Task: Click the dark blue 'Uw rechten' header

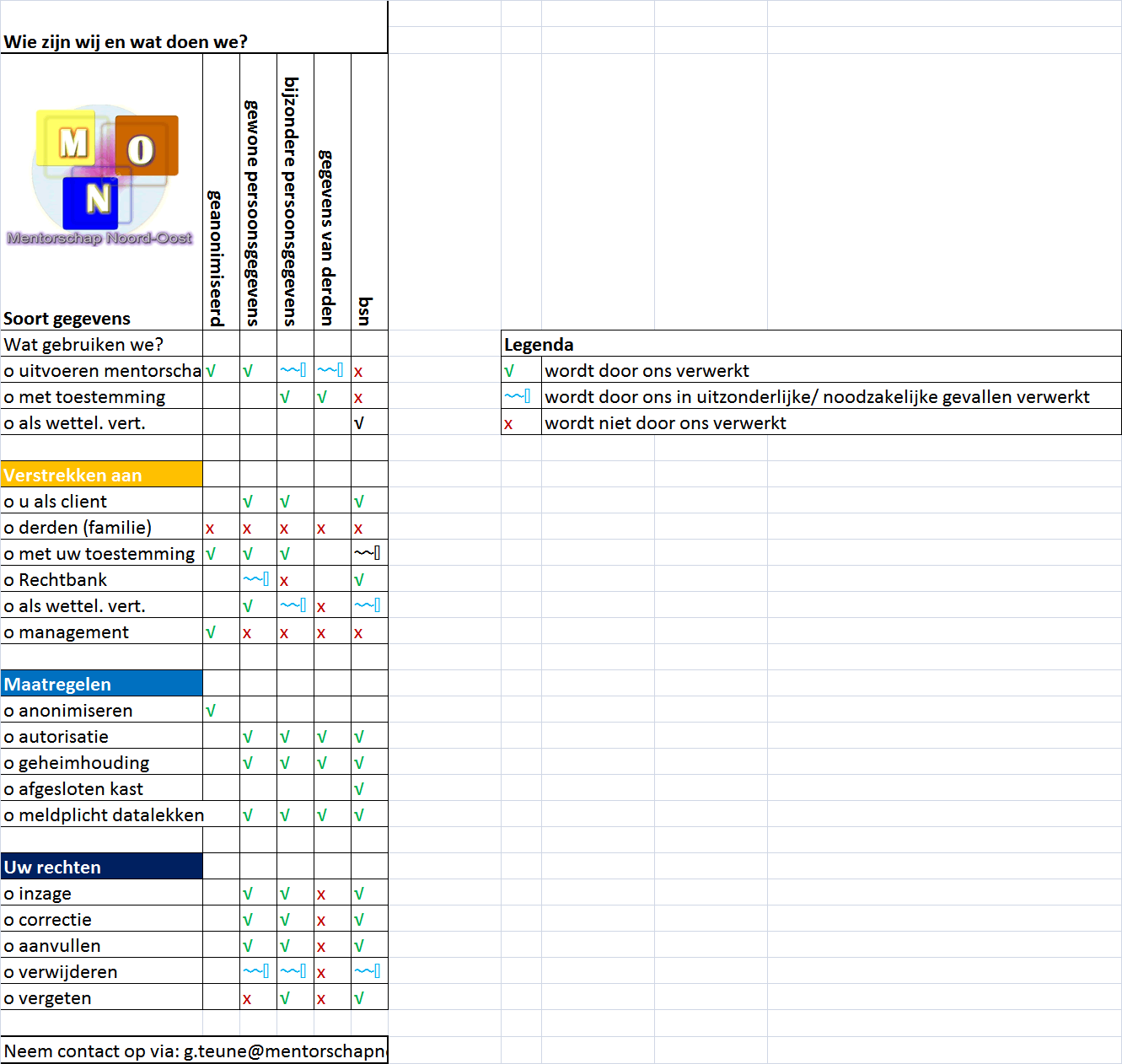Action: (x=101, y=867)
